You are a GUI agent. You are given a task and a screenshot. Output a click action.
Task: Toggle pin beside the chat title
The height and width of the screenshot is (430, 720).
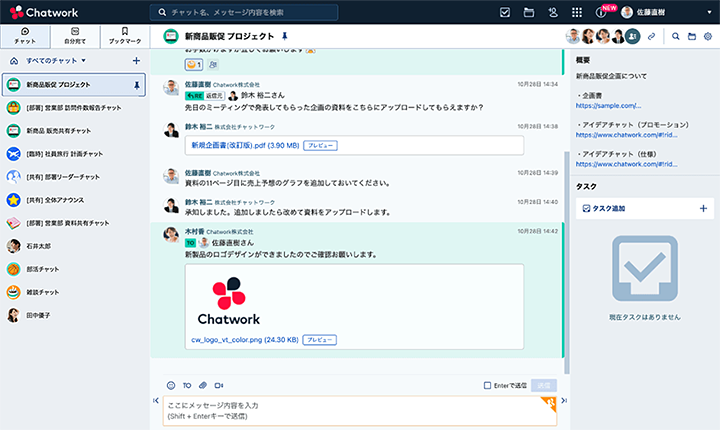285,36
